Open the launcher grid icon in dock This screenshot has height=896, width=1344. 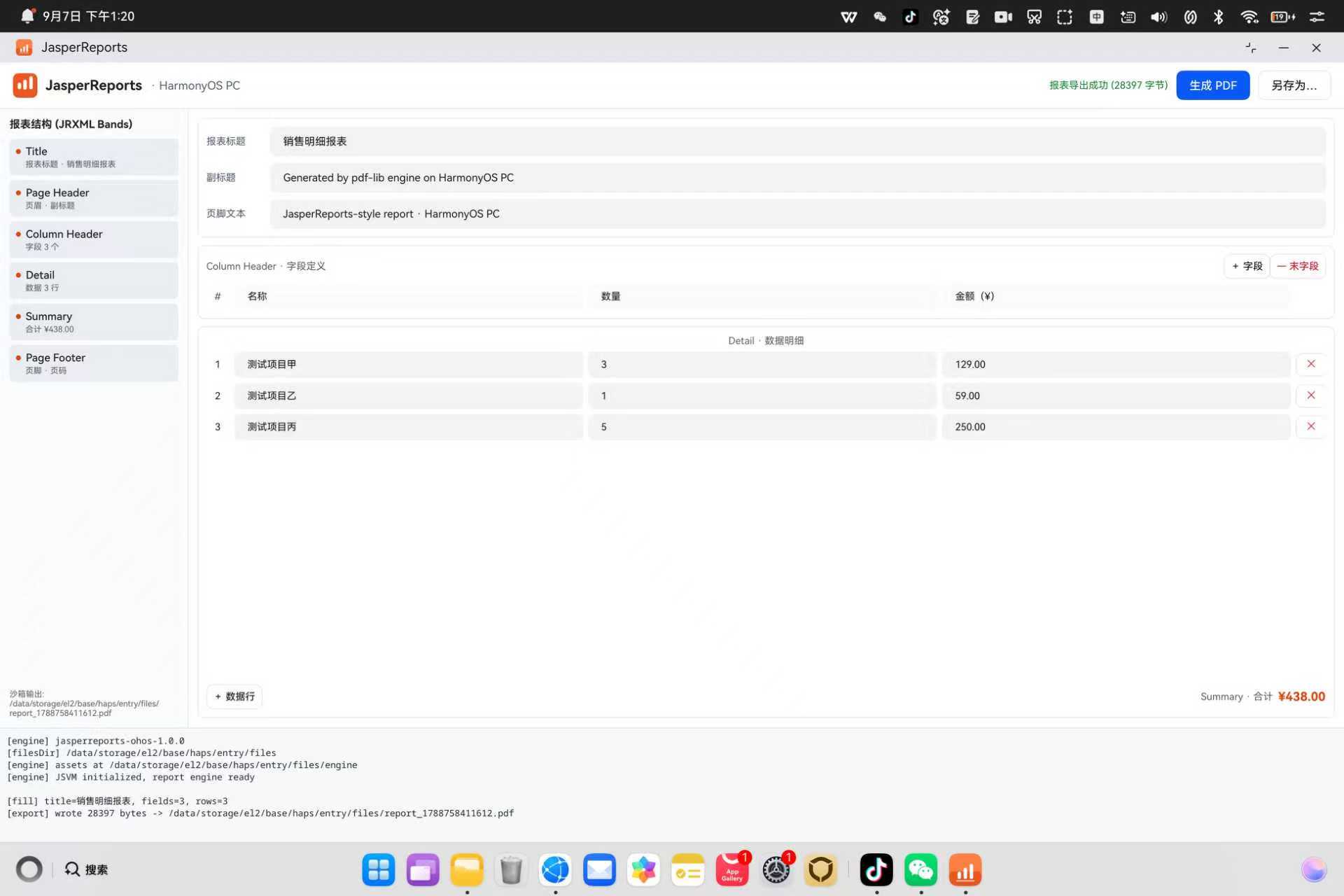[x=379, y=870]
